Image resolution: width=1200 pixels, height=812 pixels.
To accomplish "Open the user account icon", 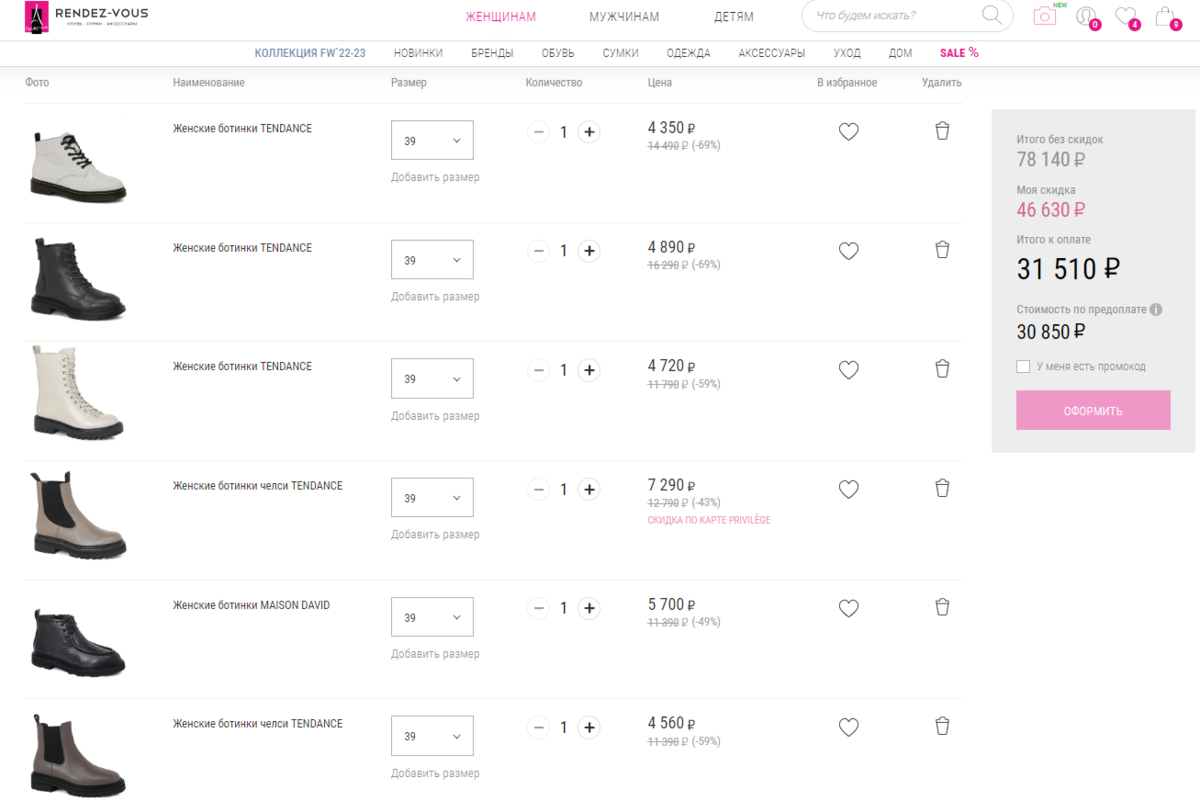I will point(1086,16).
